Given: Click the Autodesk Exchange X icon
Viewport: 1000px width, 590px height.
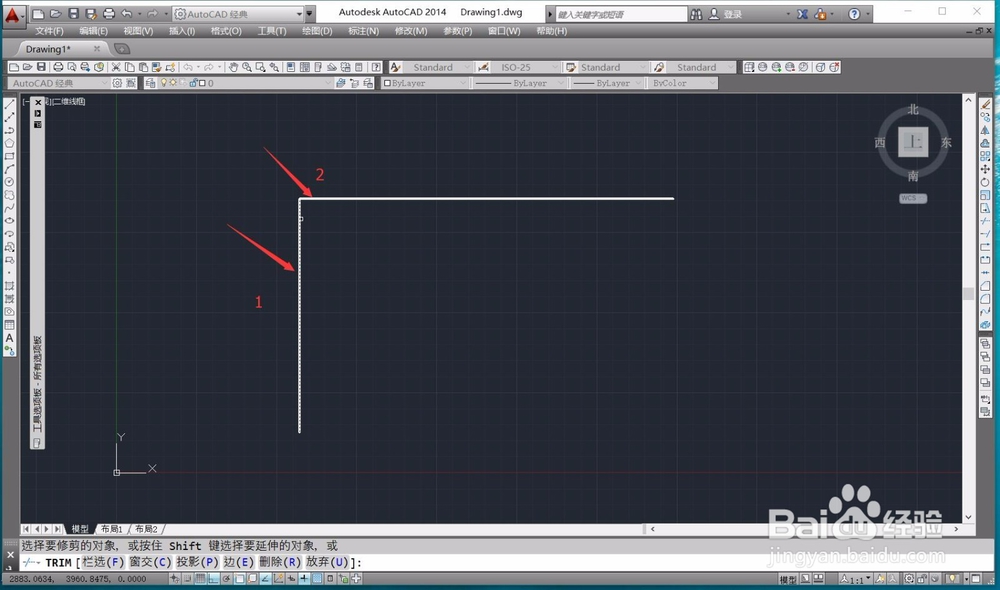Looking at the screenshot, I should point(802,14).
